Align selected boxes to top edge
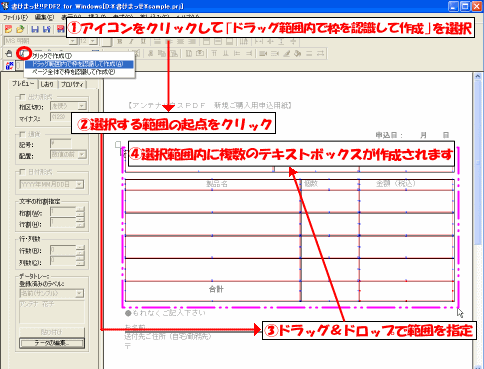484x369 pixels. pos(214,53)
